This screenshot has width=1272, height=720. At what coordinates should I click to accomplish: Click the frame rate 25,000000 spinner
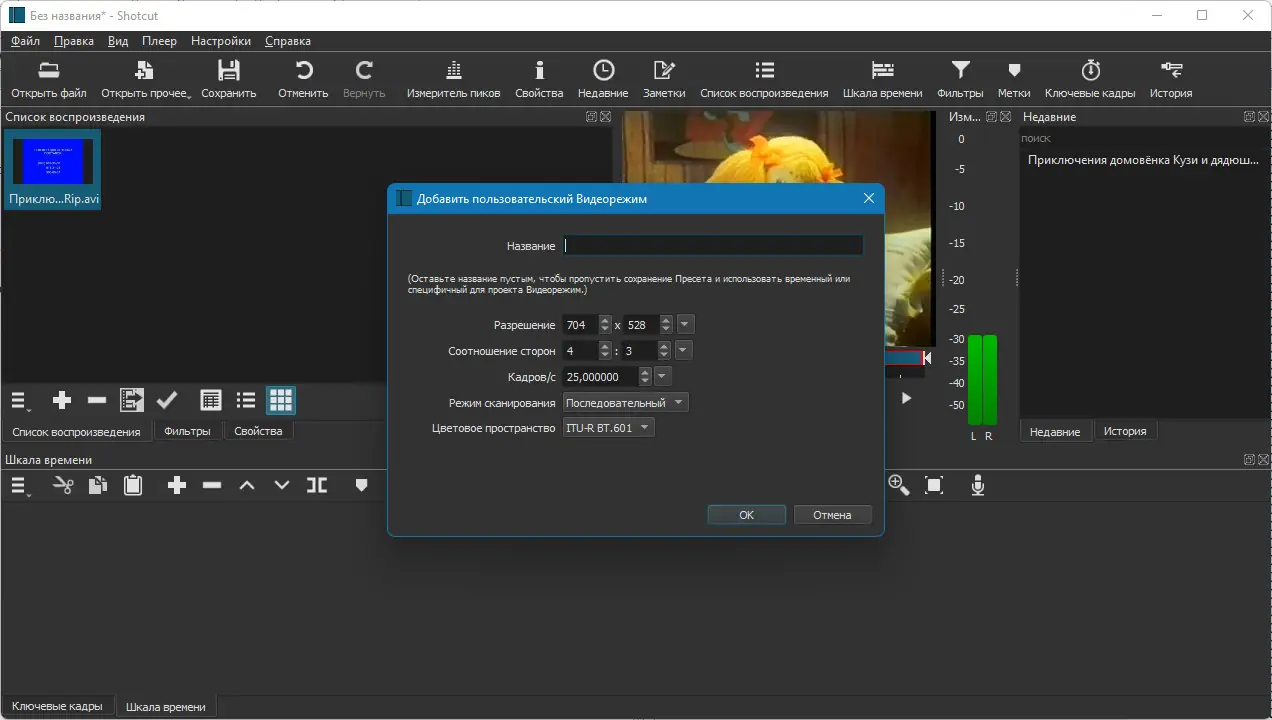pyautogui.click(x=607, y=376)
